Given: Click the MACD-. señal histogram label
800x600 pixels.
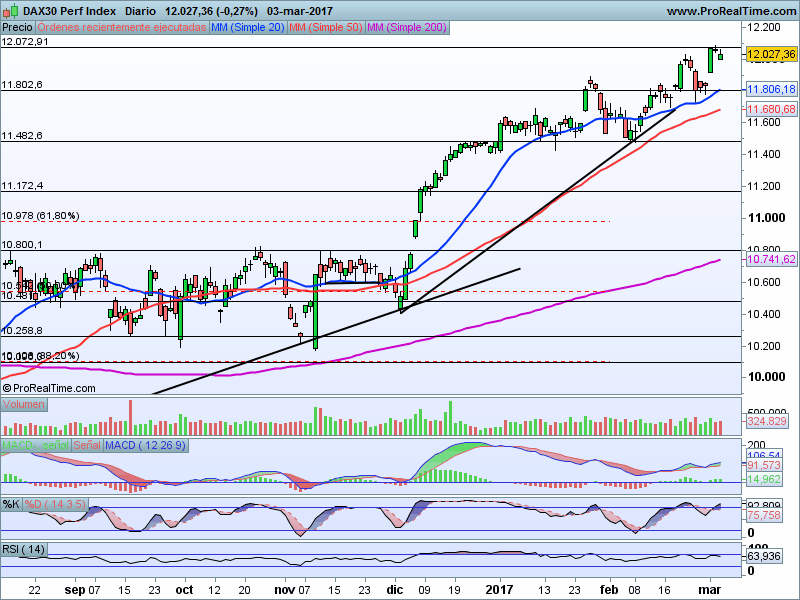Looking at the screenshot, I should click(35, 445).
